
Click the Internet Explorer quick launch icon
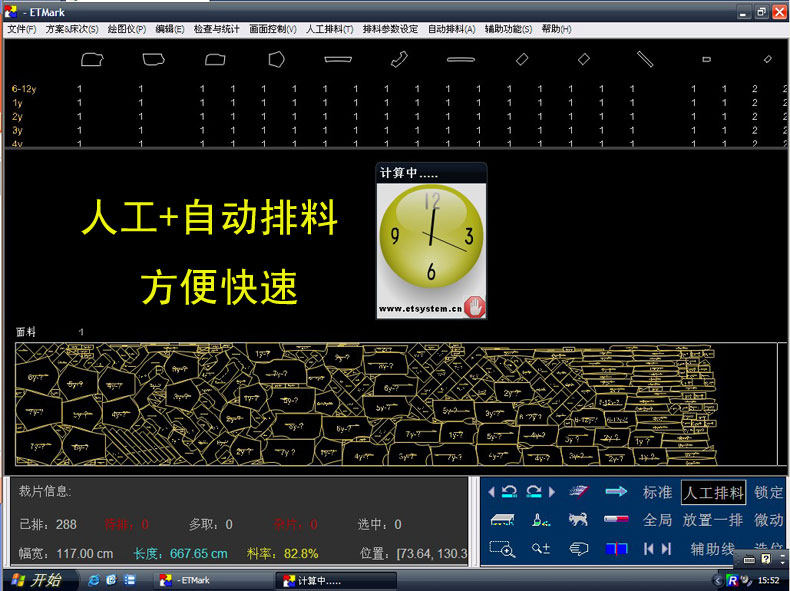tap(94, 580)
